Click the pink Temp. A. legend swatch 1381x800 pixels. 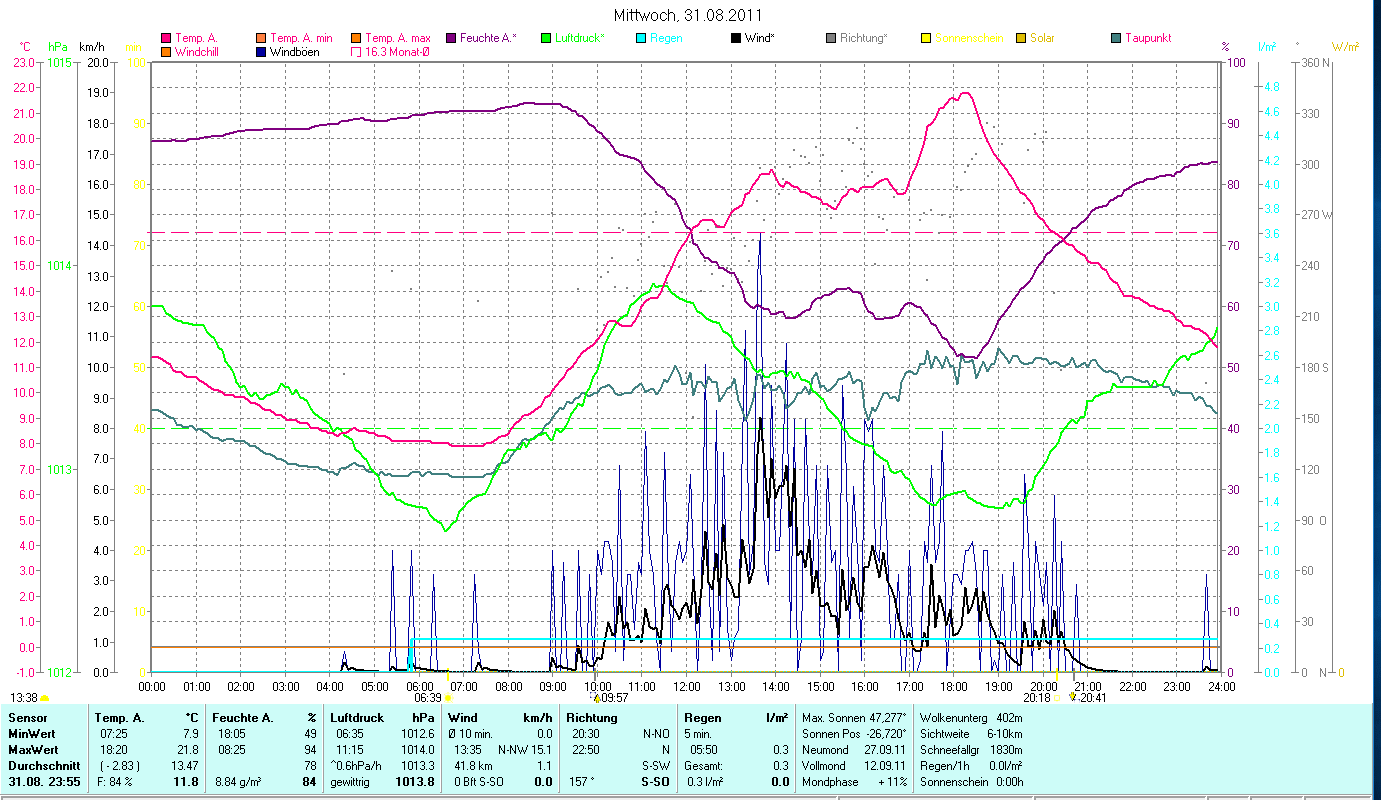click(x=166, y=38)
